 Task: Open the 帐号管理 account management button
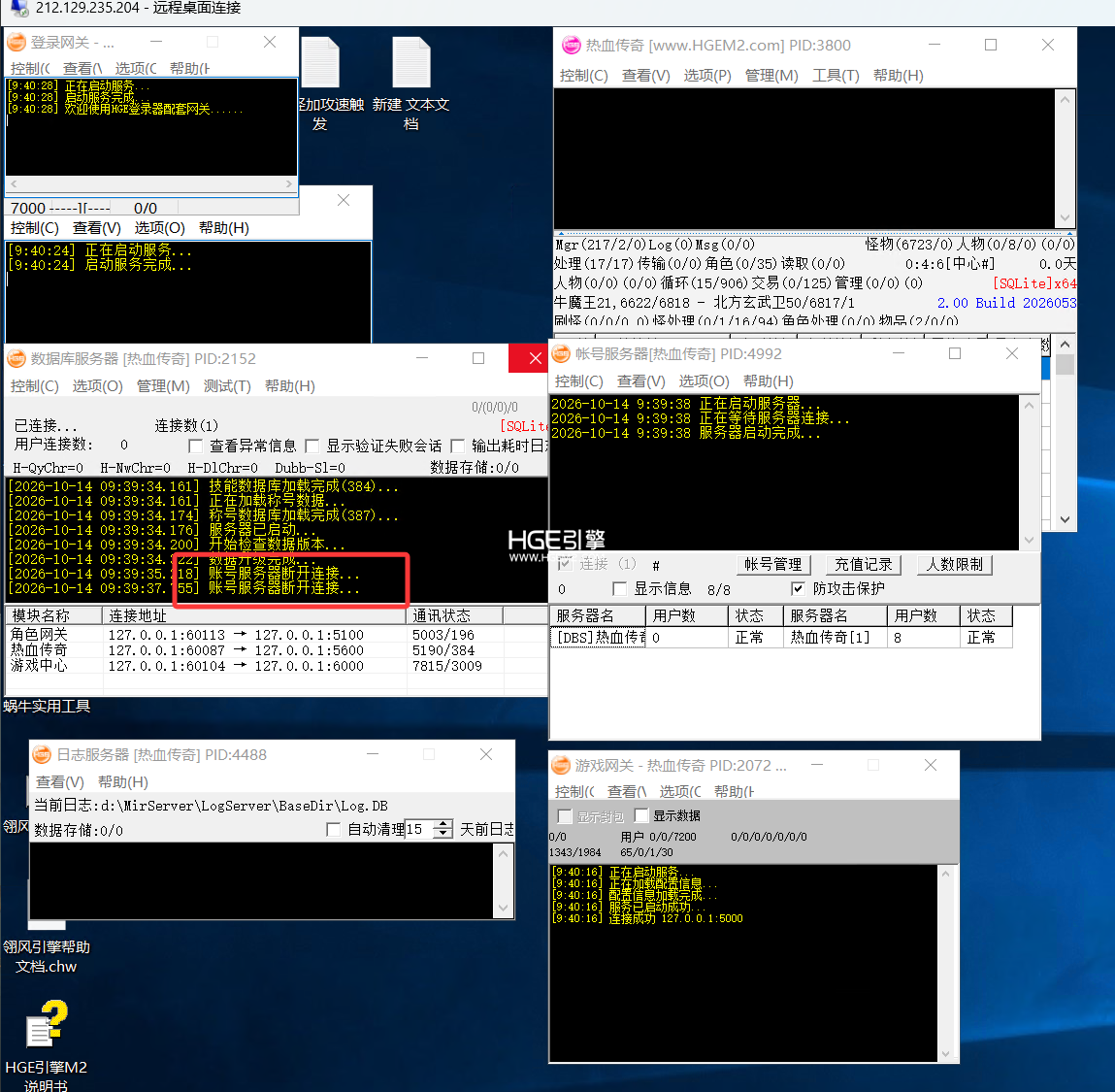(773, 565)
